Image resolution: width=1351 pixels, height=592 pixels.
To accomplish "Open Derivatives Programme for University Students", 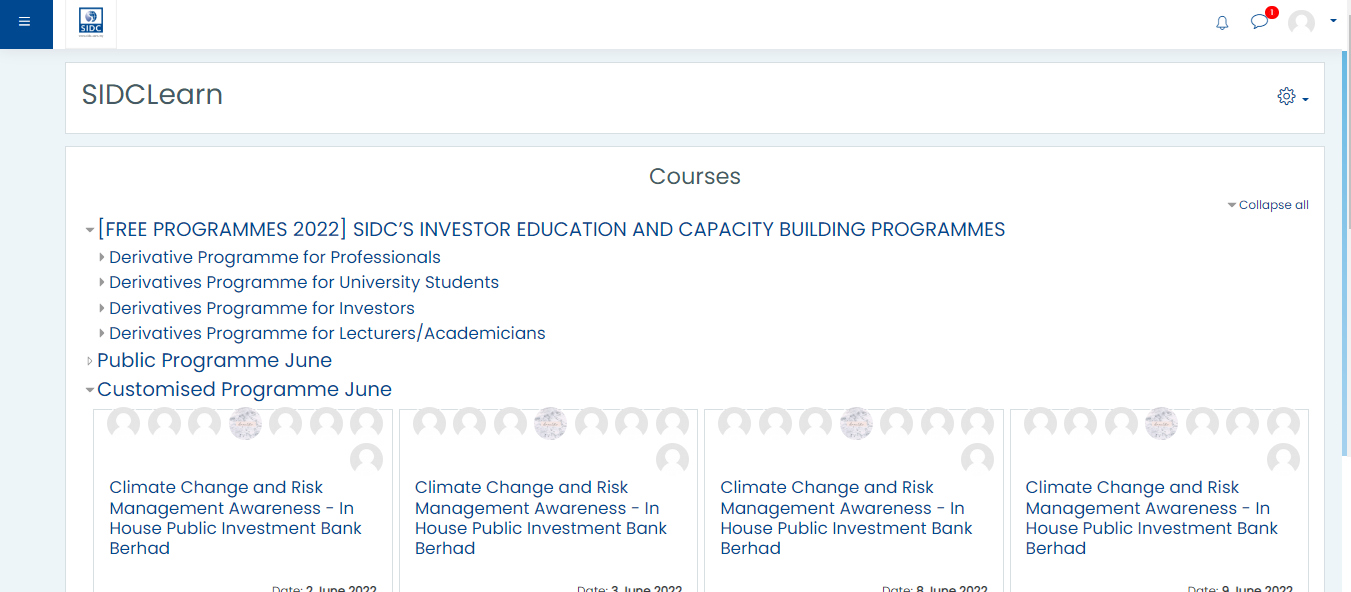I will point(304,282).
